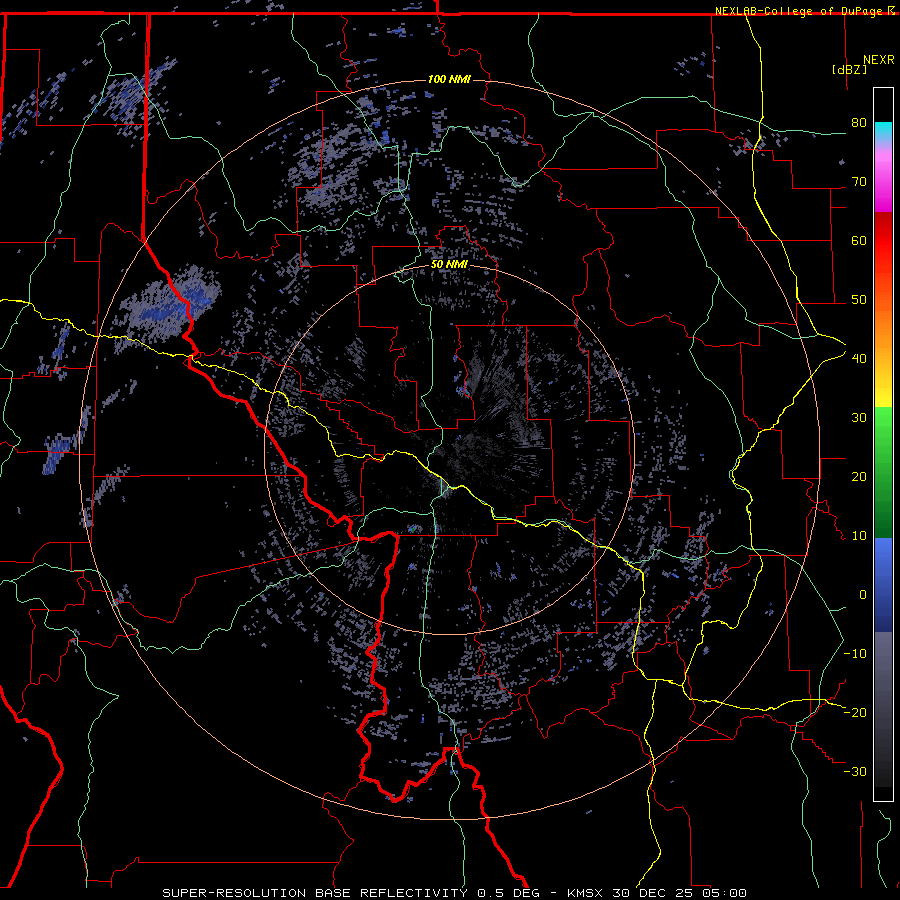Viewport: 900px width, 900px height.
Task: Click the 60 dBZ scale label
Action: (859, 240)
